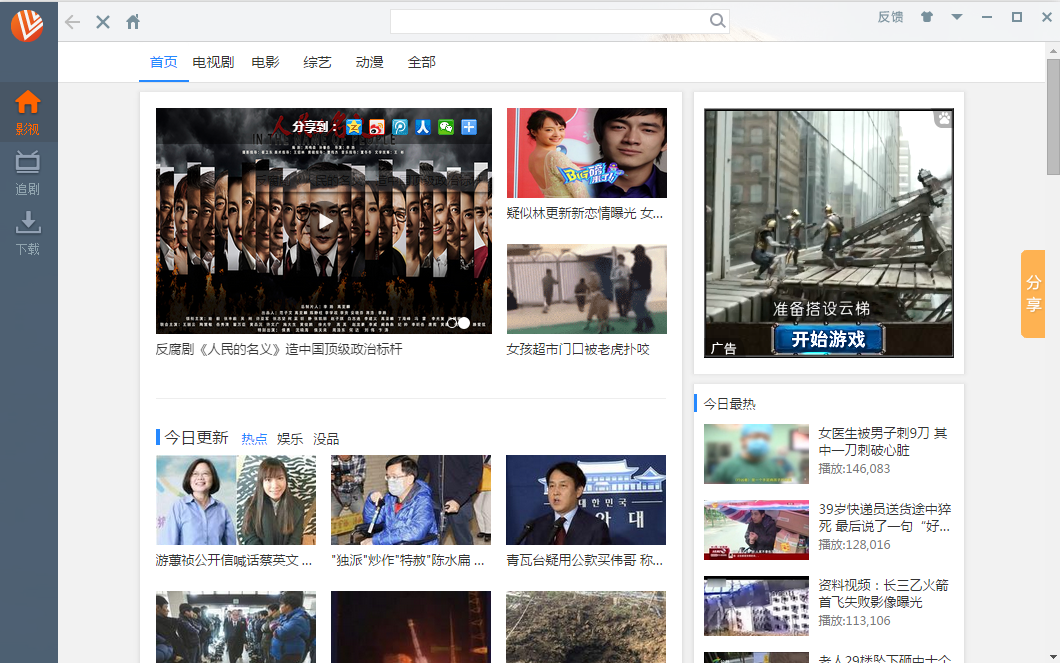Click the scrollbar down arrow

click(1053, 656)
